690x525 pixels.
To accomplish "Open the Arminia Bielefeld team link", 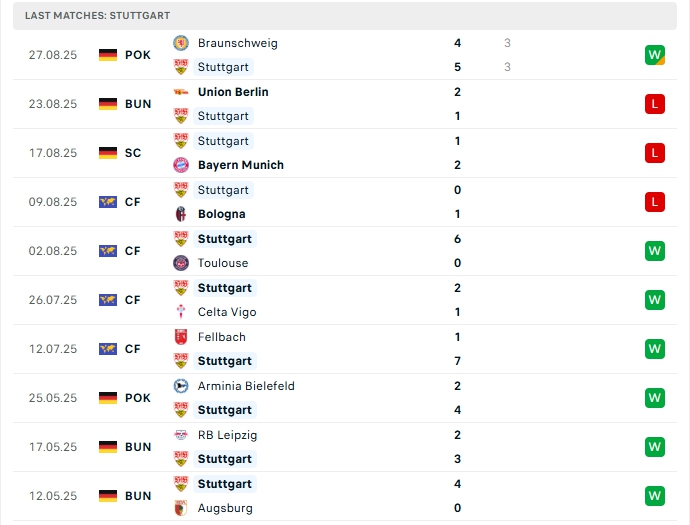I will pyautogui.click(x=246, y=386).
